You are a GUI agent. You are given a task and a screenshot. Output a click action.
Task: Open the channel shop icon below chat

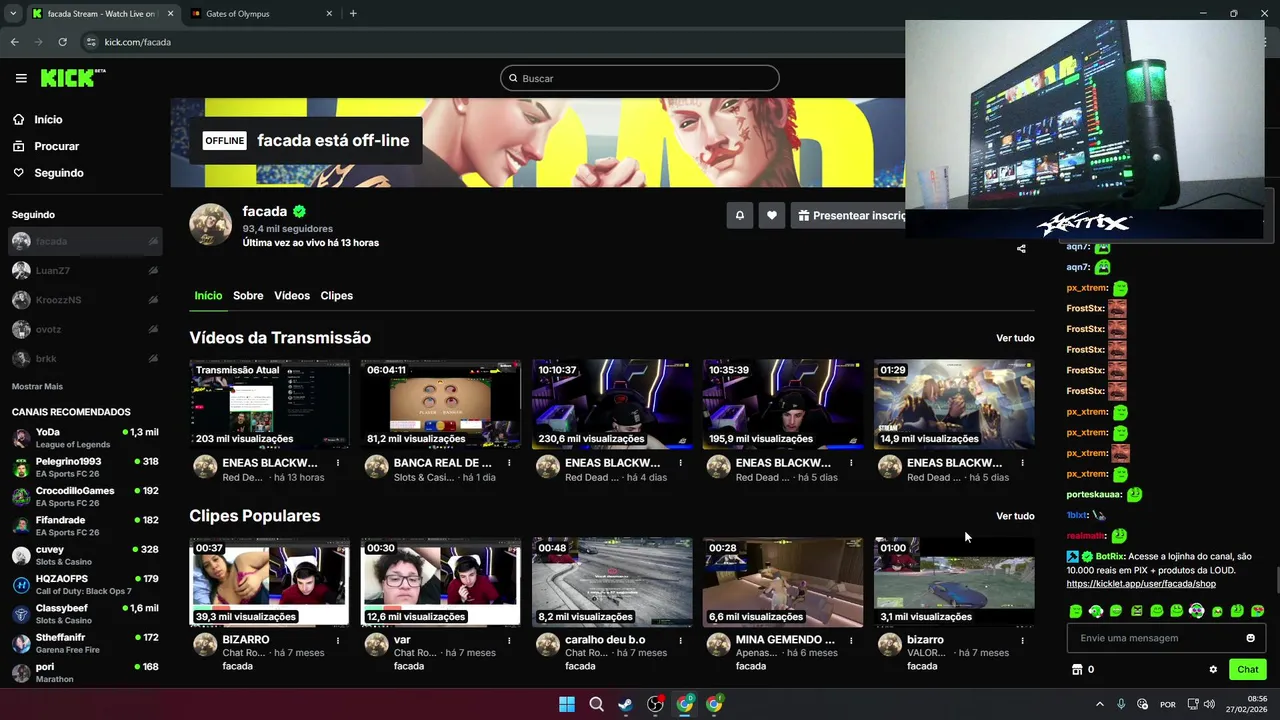1077,670
